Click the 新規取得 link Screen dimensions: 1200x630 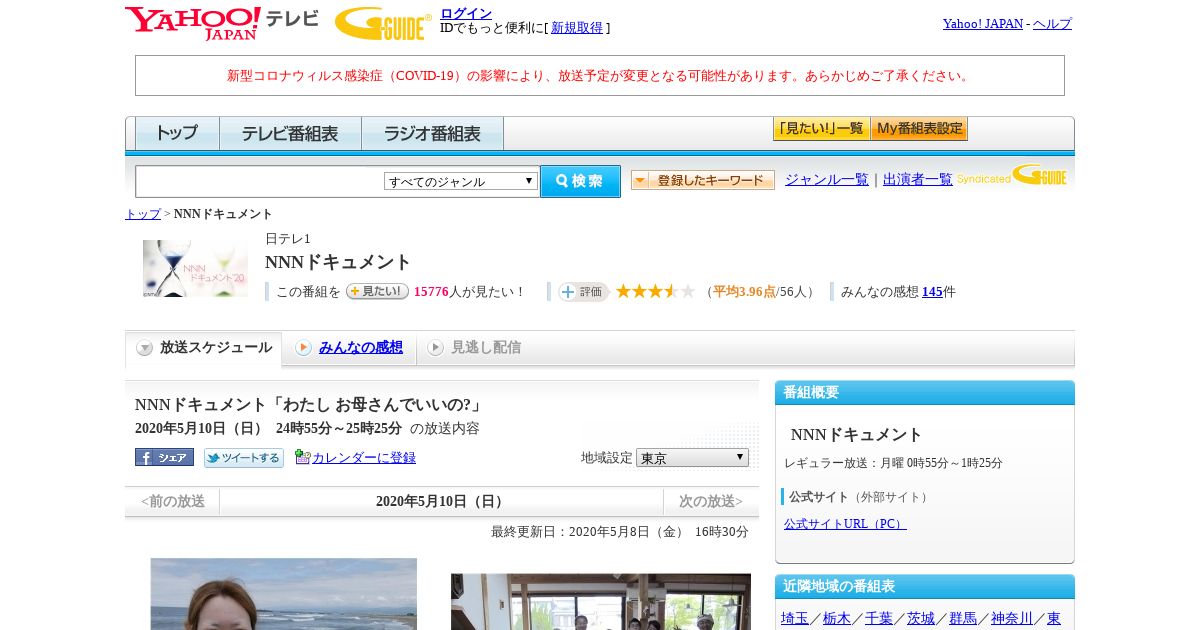click(x=577, y=28)
